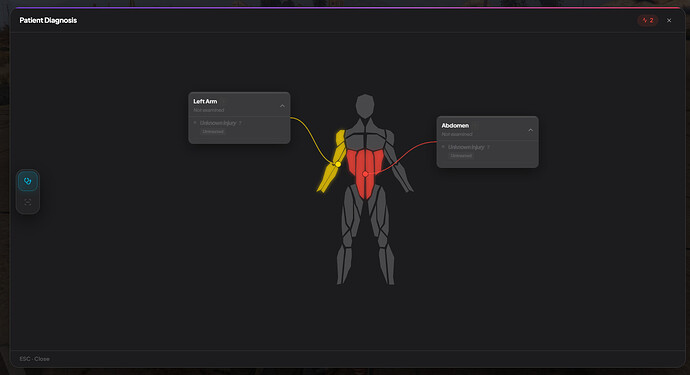Select Unknown Injury in Abdomen card
Screen dimensions: 690x375
[466, 147]
